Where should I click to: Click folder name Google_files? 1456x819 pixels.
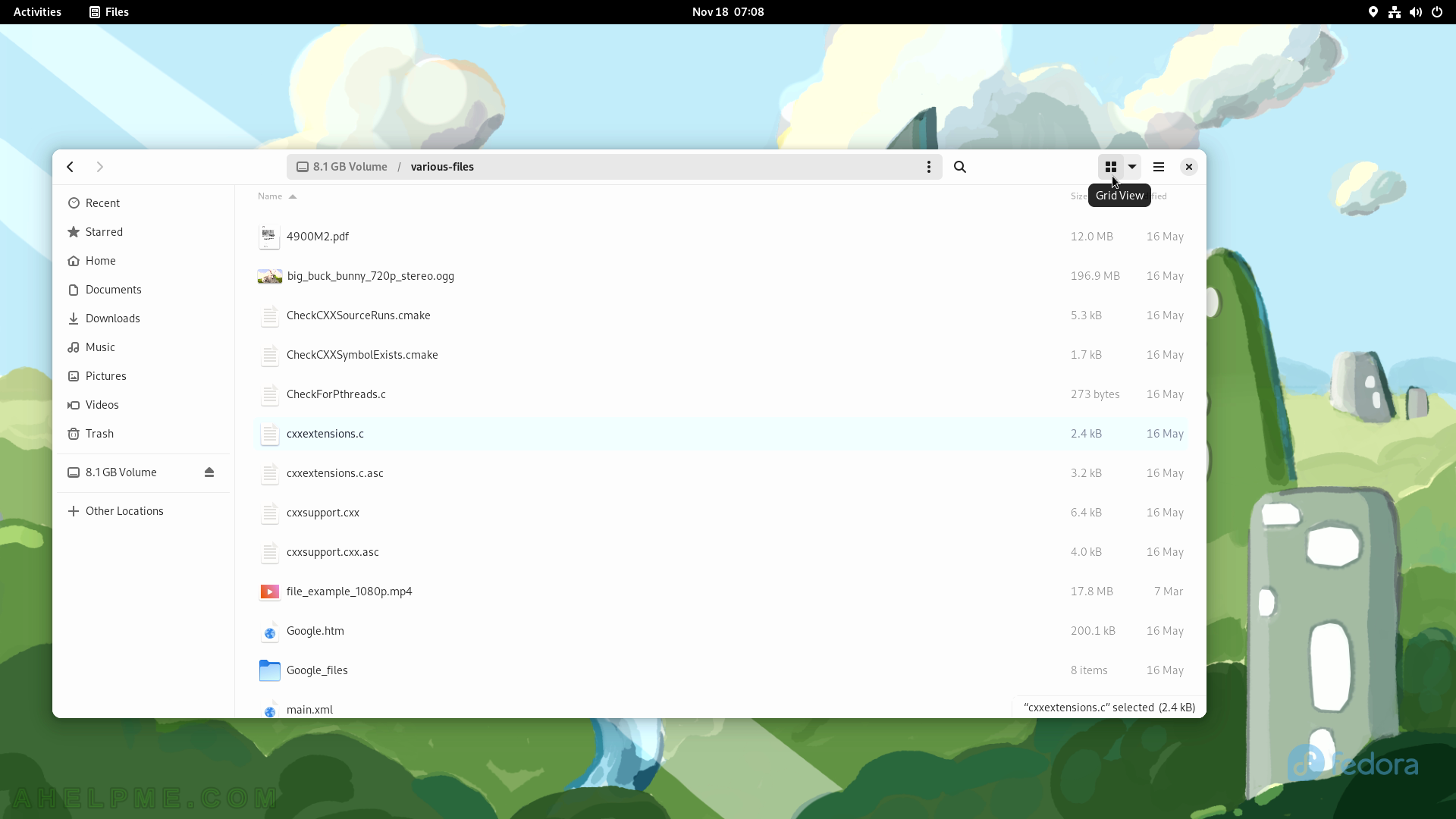(317, 670)
